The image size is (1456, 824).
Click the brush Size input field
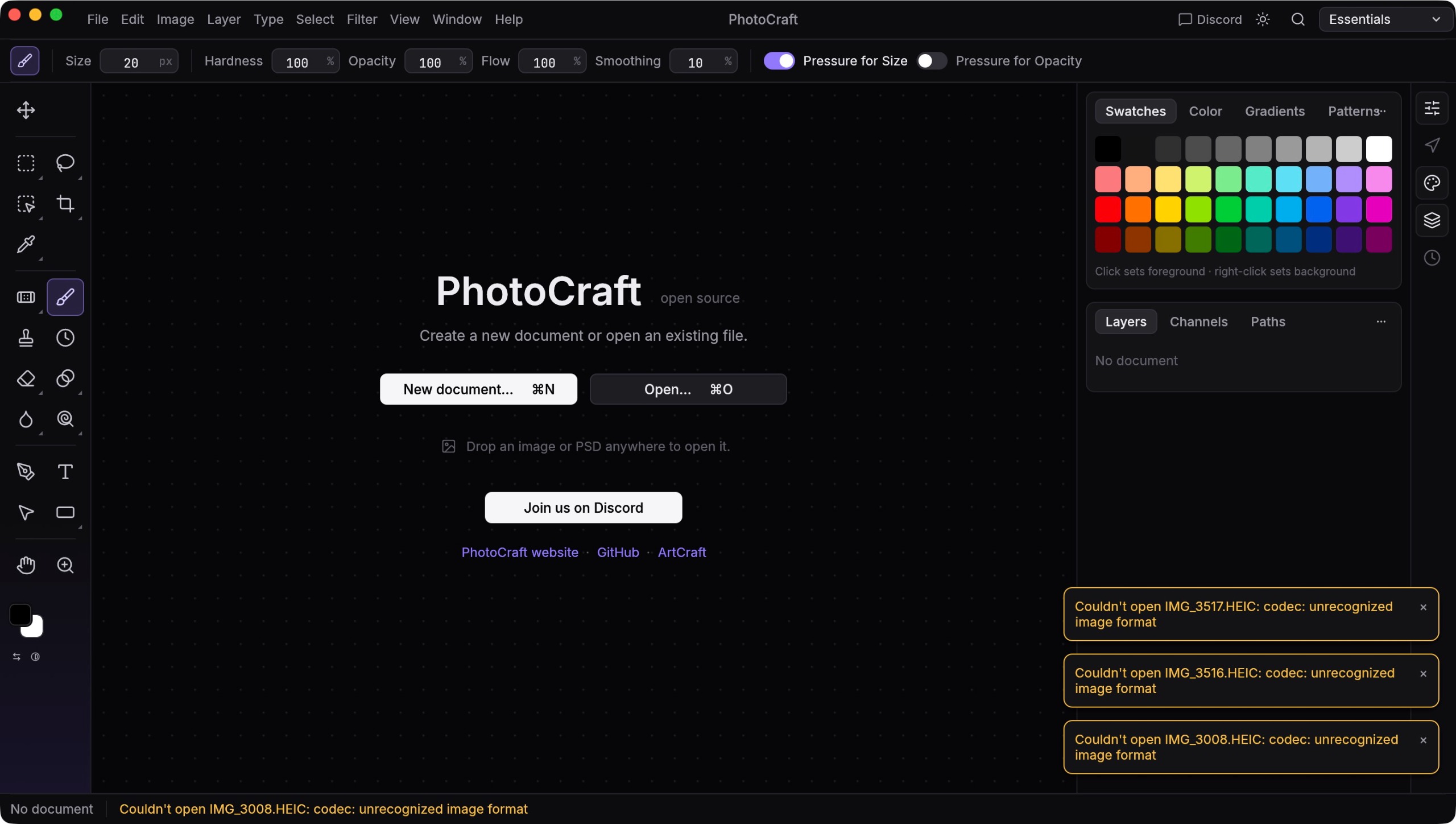(x=139, y=61)
